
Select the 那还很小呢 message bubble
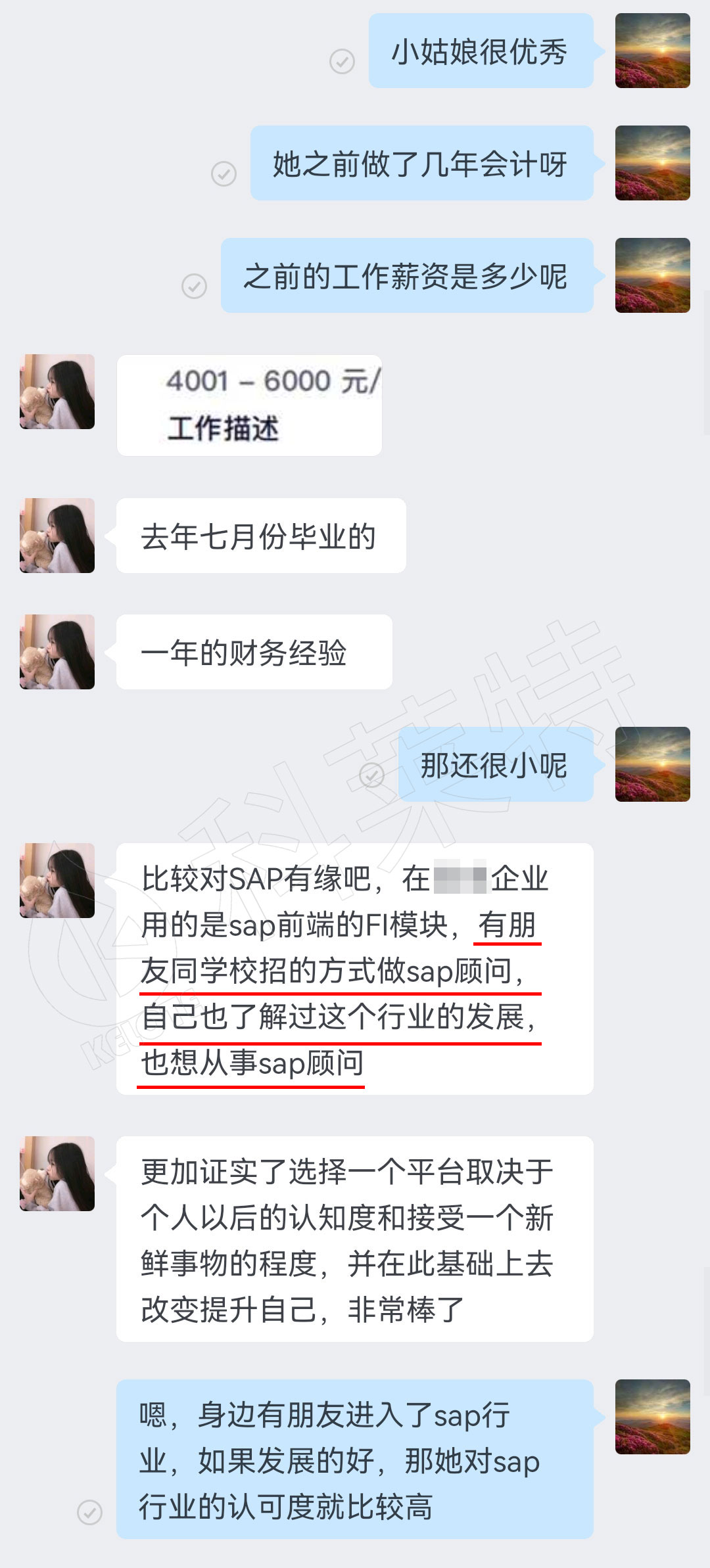coord(496,764)
